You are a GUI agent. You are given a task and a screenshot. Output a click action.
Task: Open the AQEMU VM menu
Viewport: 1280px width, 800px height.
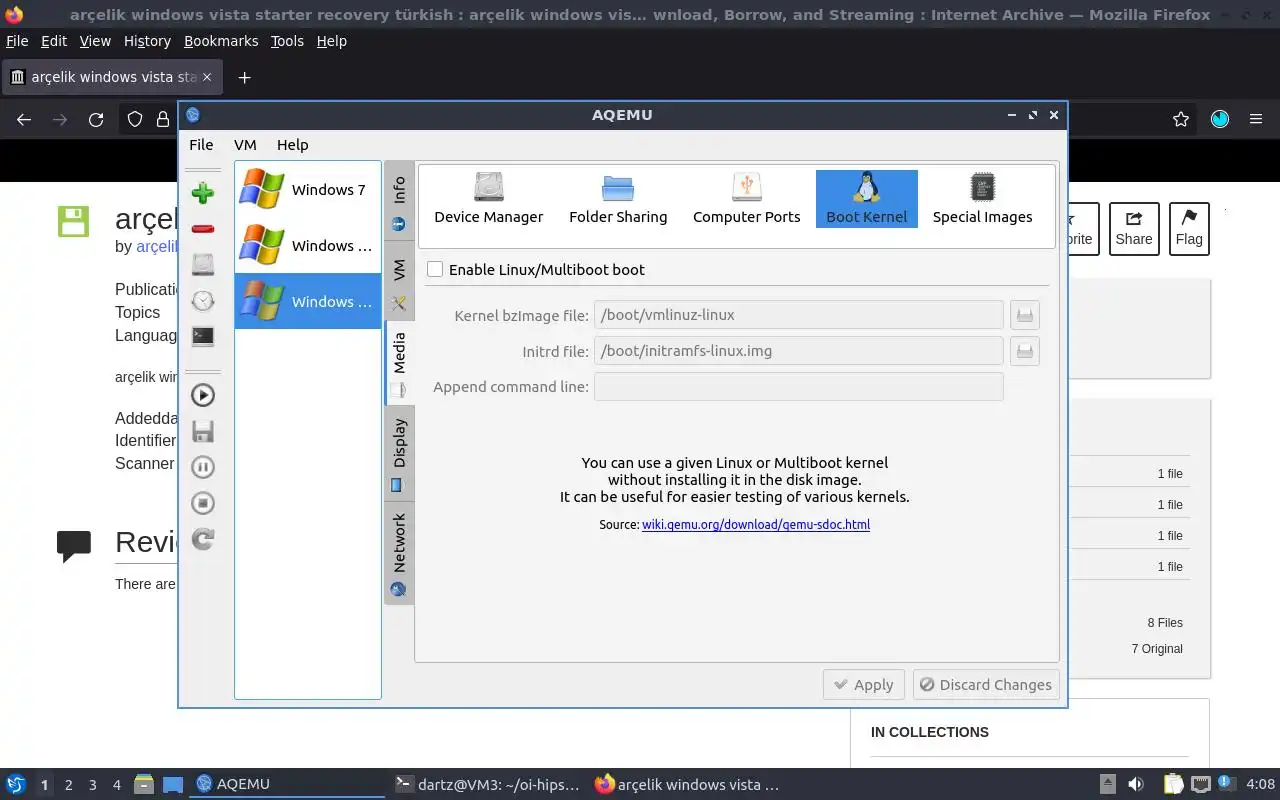[245, 145]
